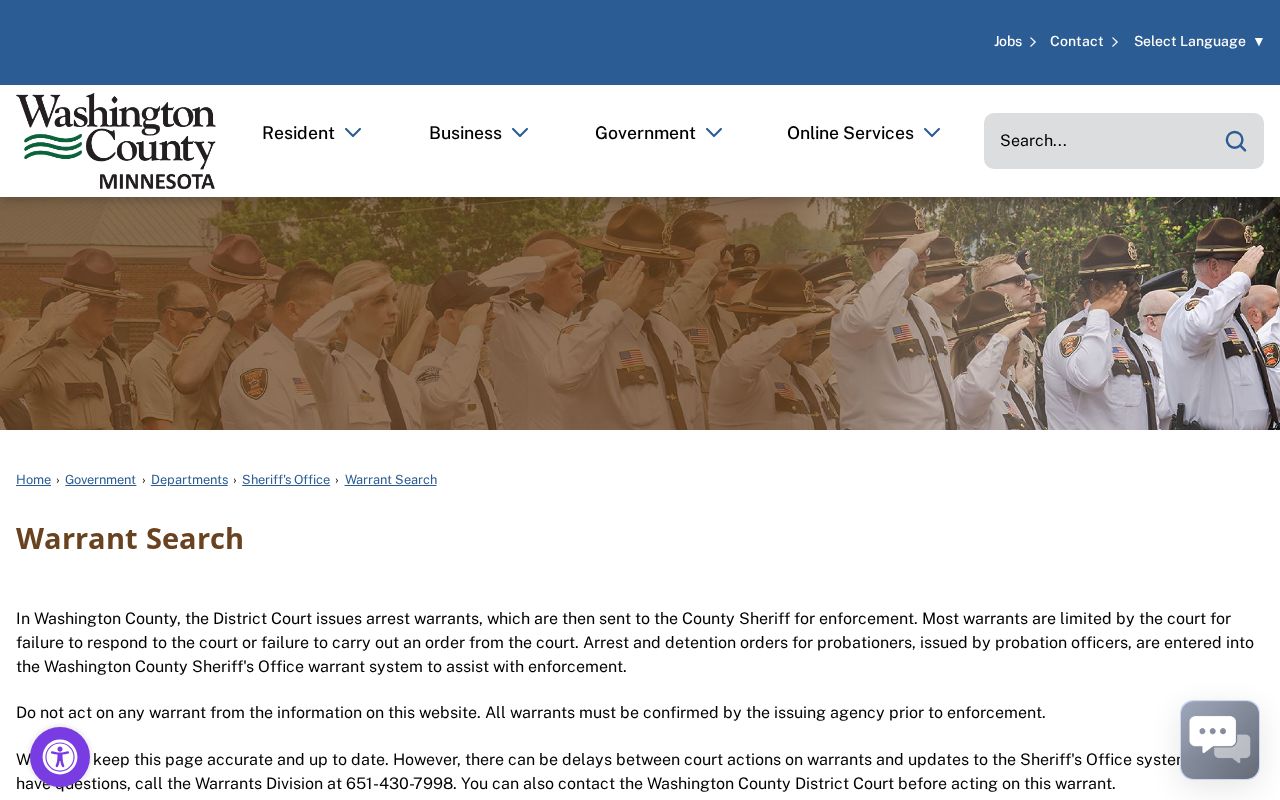1280x800 pixels.
Task: Open the accessibility options icon
Action: [60, 757]
